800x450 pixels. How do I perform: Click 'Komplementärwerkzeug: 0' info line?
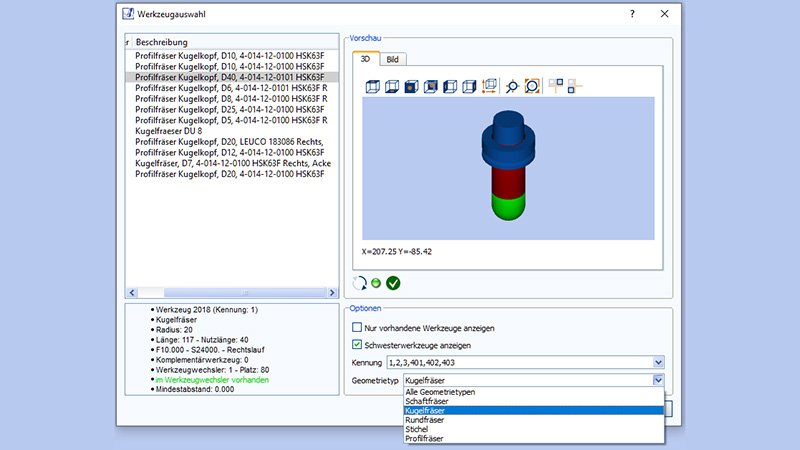(202, 360)
